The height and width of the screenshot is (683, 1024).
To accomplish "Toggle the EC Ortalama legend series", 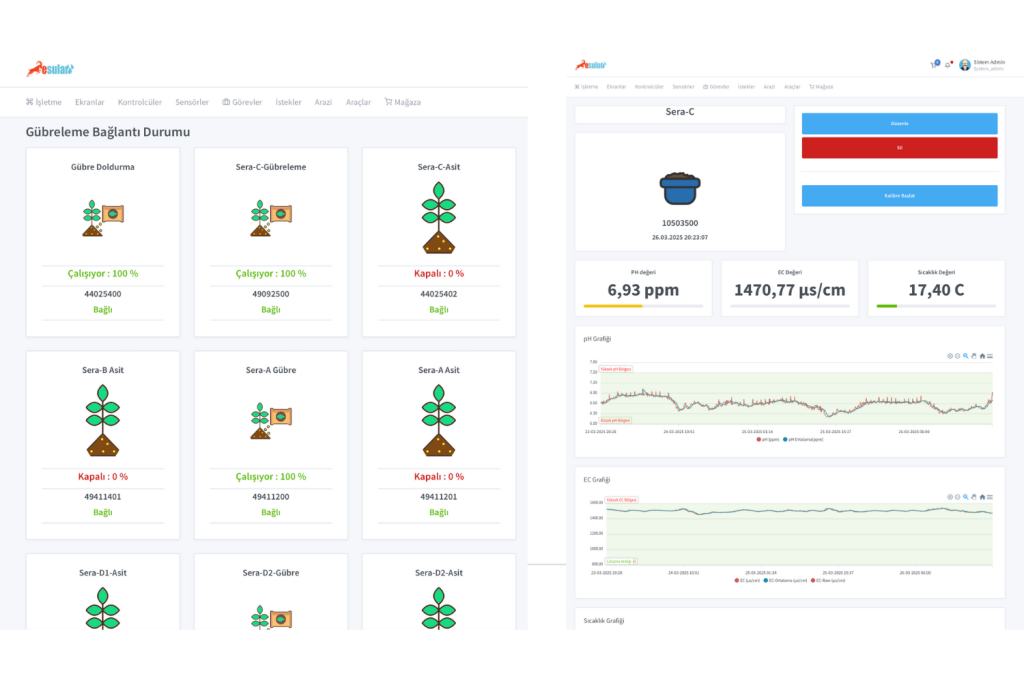I will [x=787, y=580].
